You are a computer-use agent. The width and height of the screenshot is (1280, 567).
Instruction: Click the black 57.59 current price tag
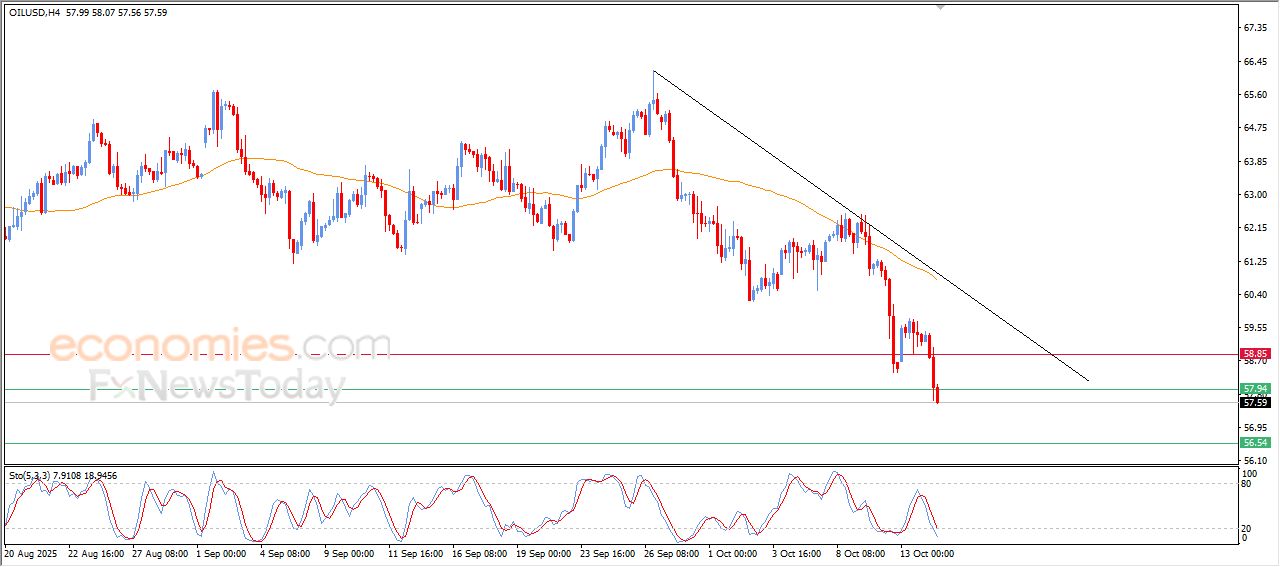1255,403
